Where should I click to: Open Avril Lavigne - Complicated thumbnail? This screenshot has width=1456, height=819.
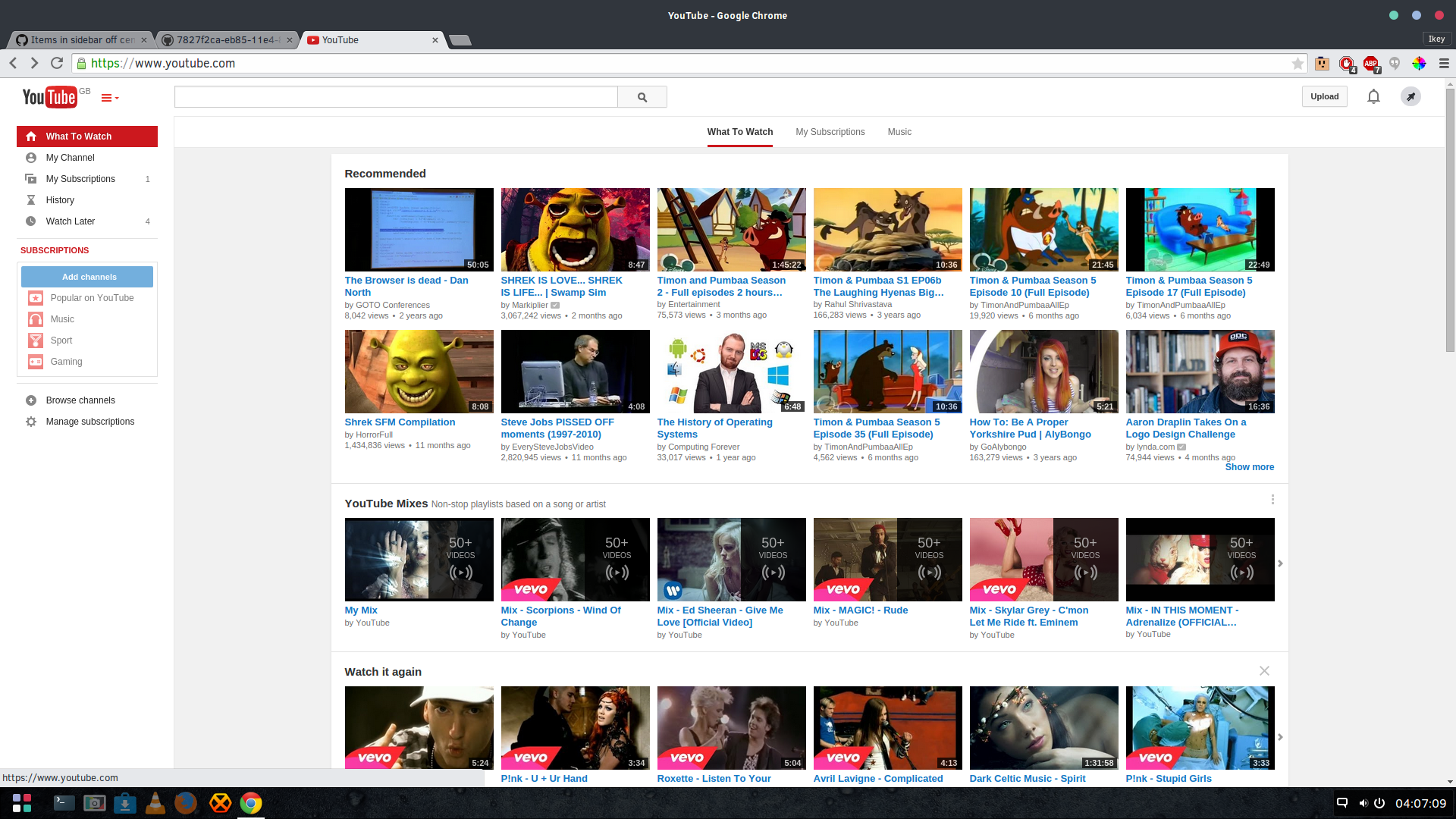coord(887,728)
